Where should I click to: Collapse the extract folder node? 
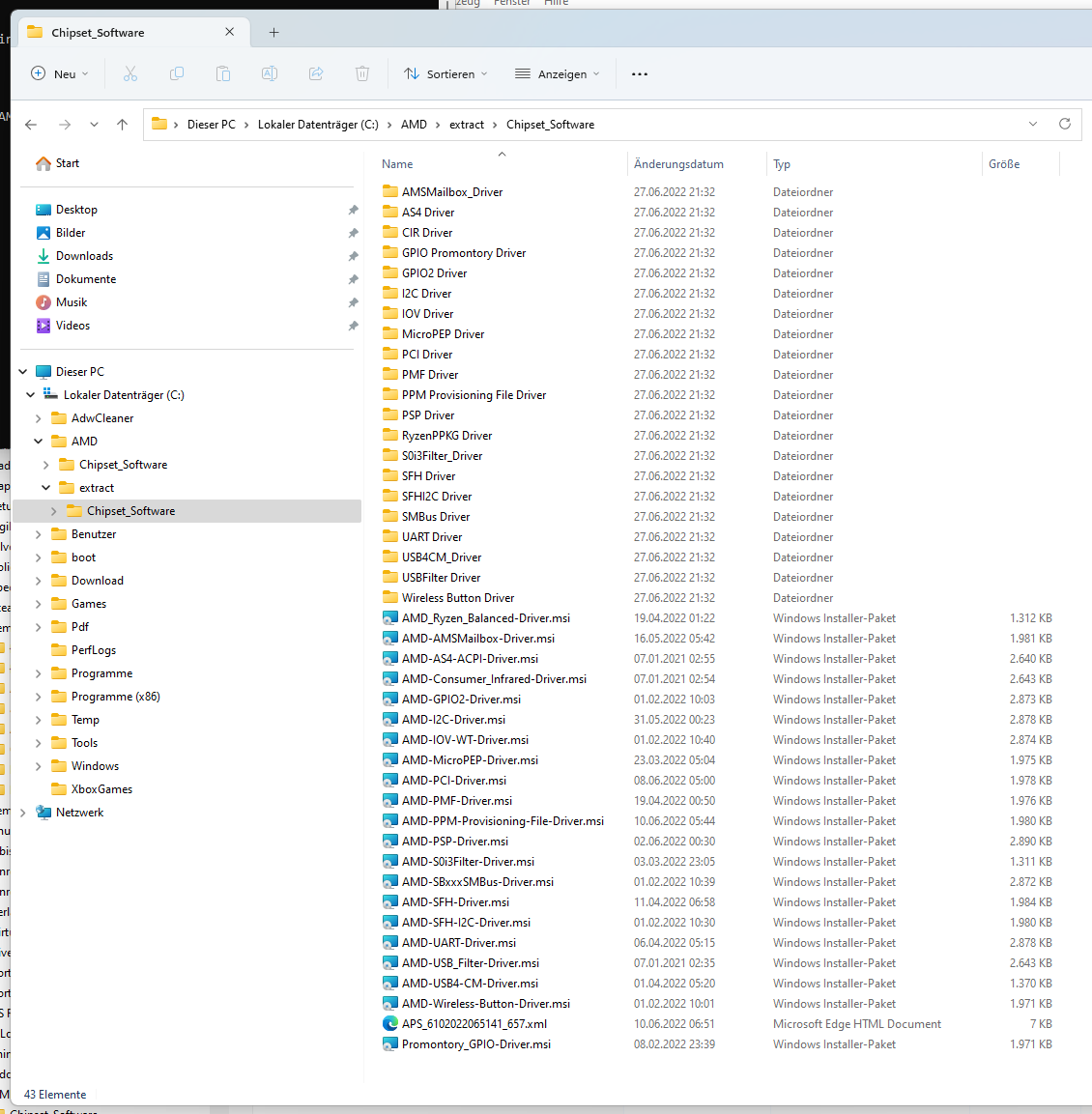[x=46, y=488]
